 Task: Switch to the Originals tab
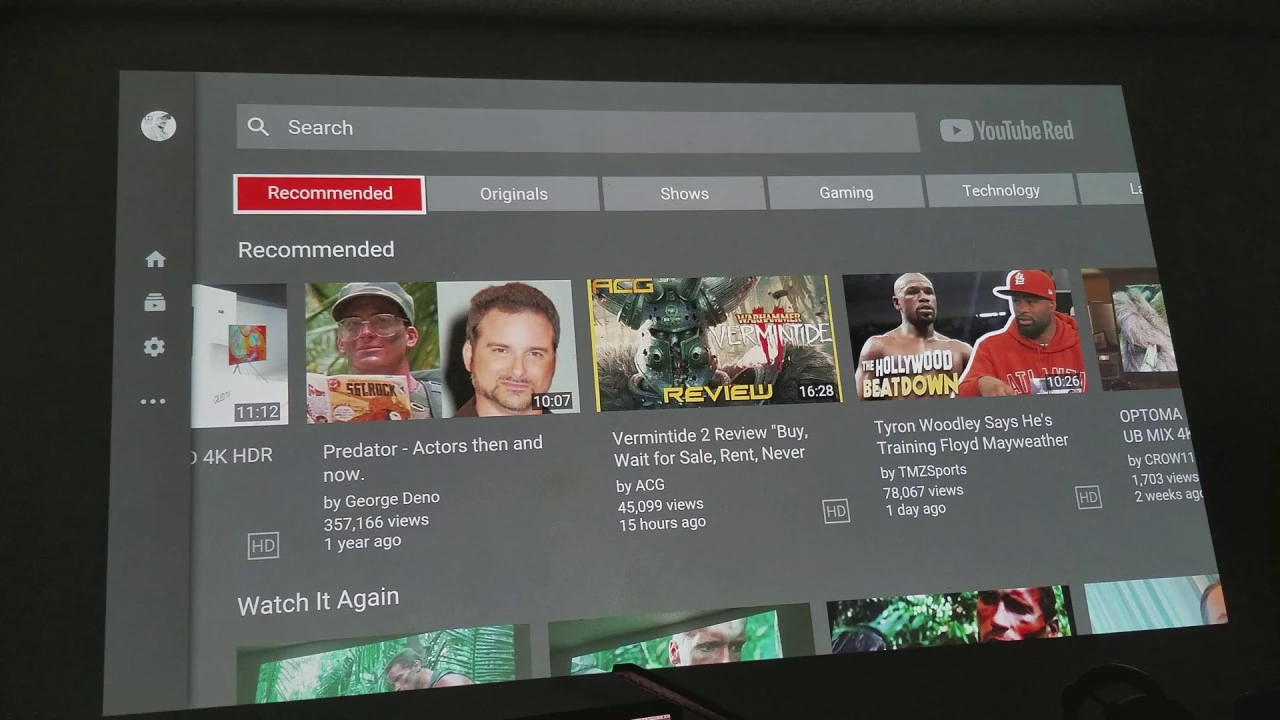[x=514, y=194]
